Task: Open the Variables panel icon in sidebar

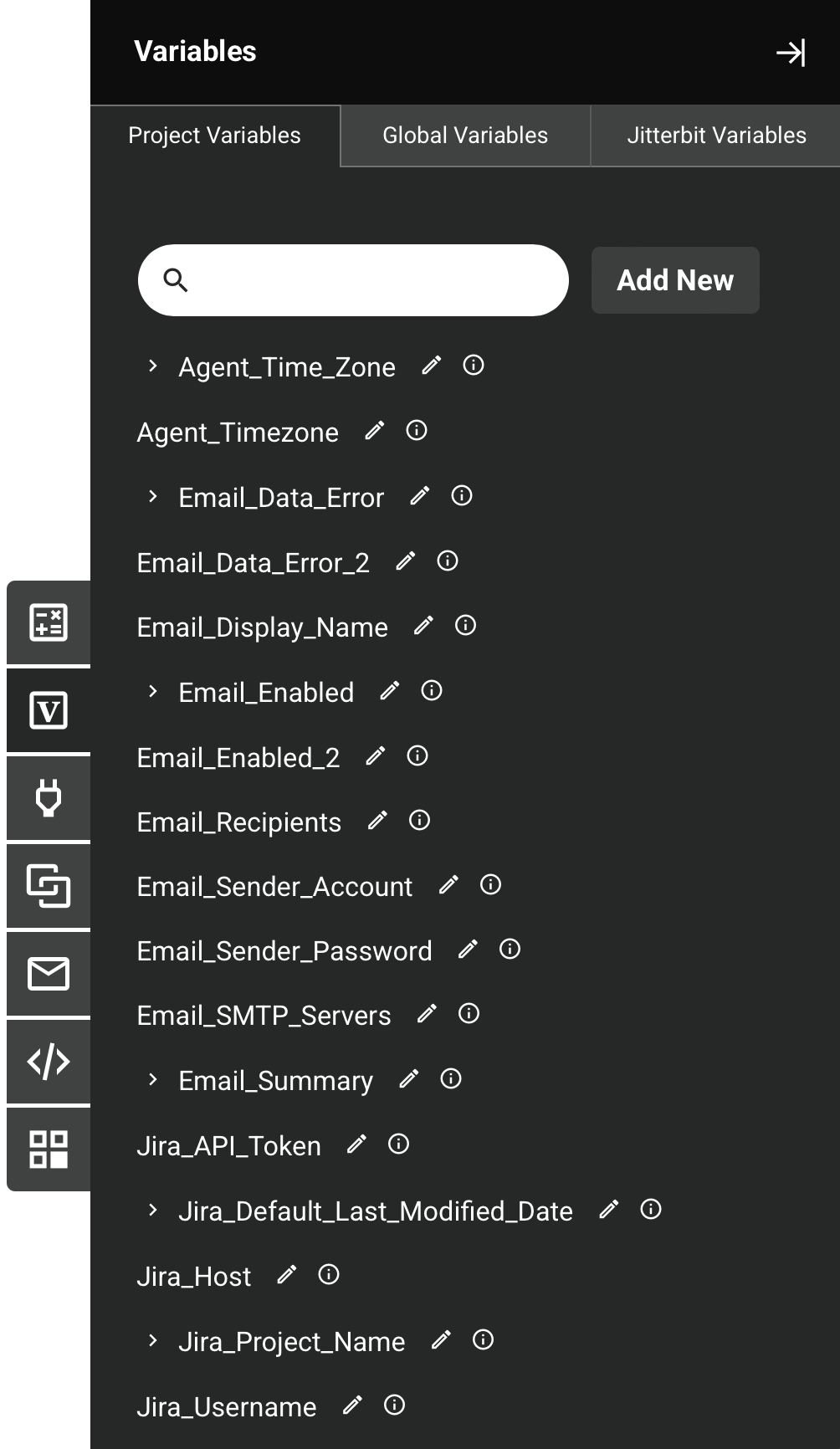Action: [x=48, y=710]
